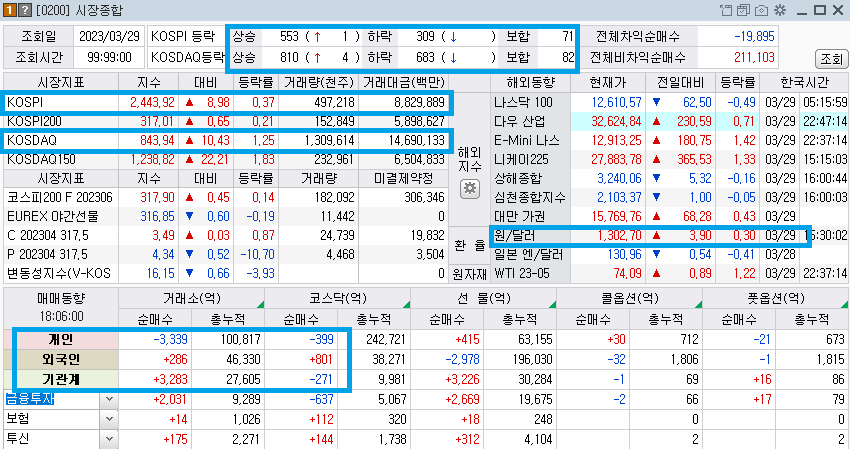
Task: Select the E-Mini 나스 overseas row
Action: pos(670,140)
